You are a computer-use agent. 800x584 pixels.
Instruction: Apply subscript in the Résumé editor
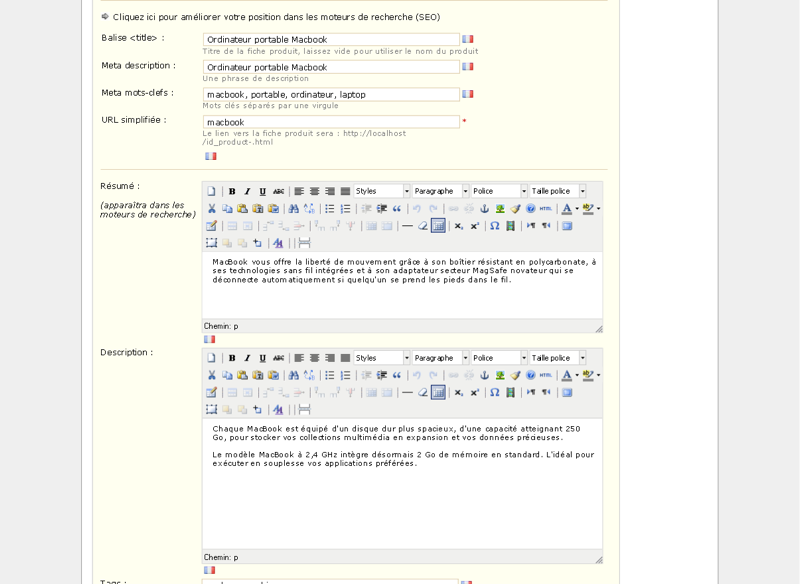pos(459,226)
